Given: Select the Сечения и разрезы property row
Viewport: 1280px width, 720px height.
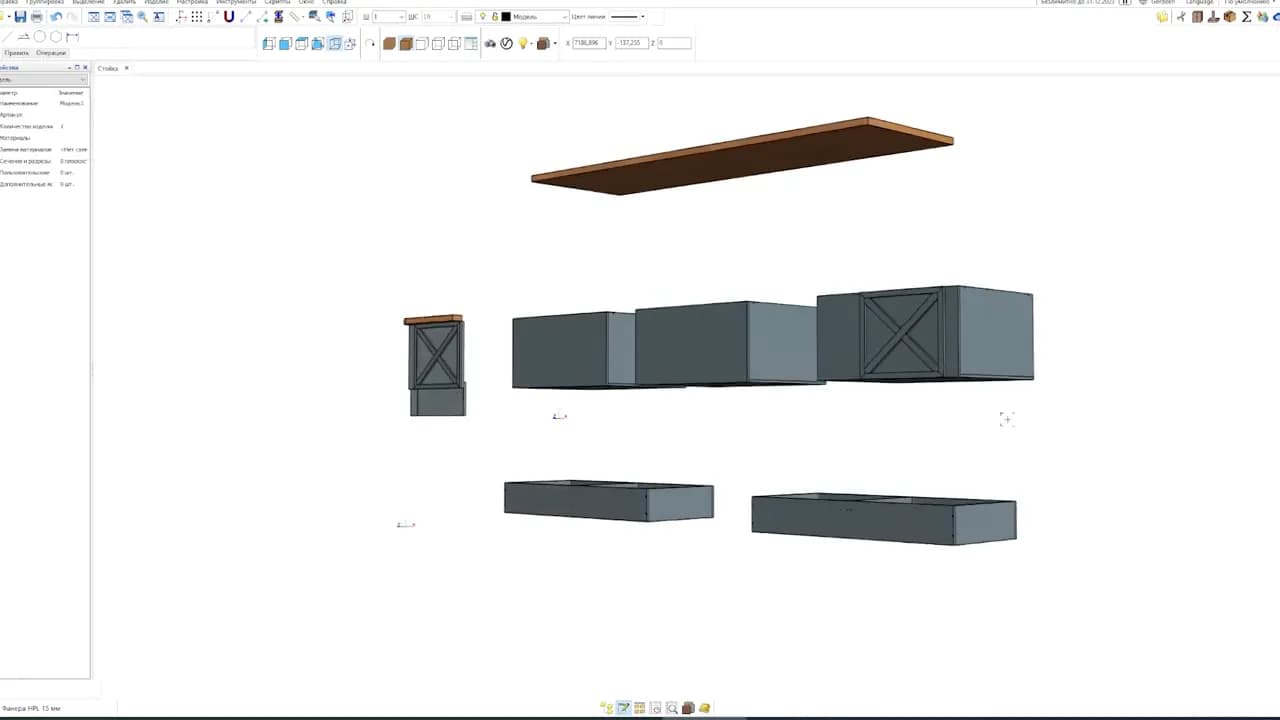Looking at the screenshot, I should click(x=44, y=161).
